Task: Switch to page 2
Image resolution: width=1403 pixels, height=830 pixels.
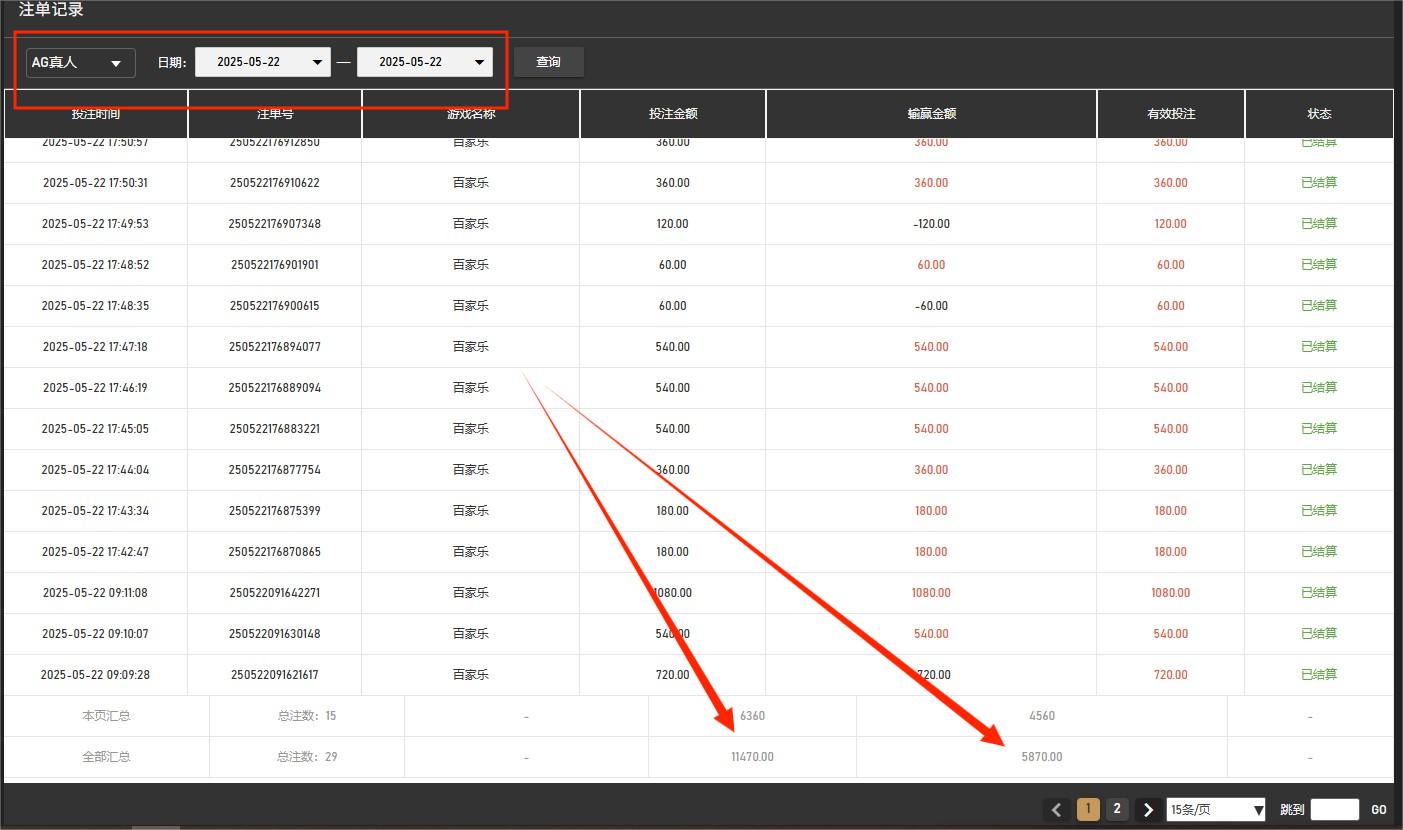Action: [1117, 809]
